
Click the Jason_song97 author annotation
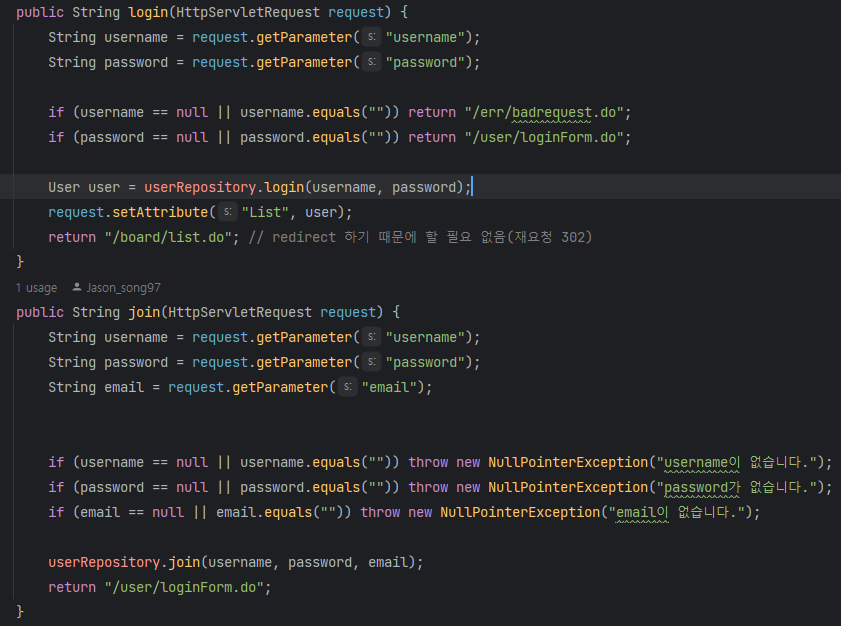(123, 288)
